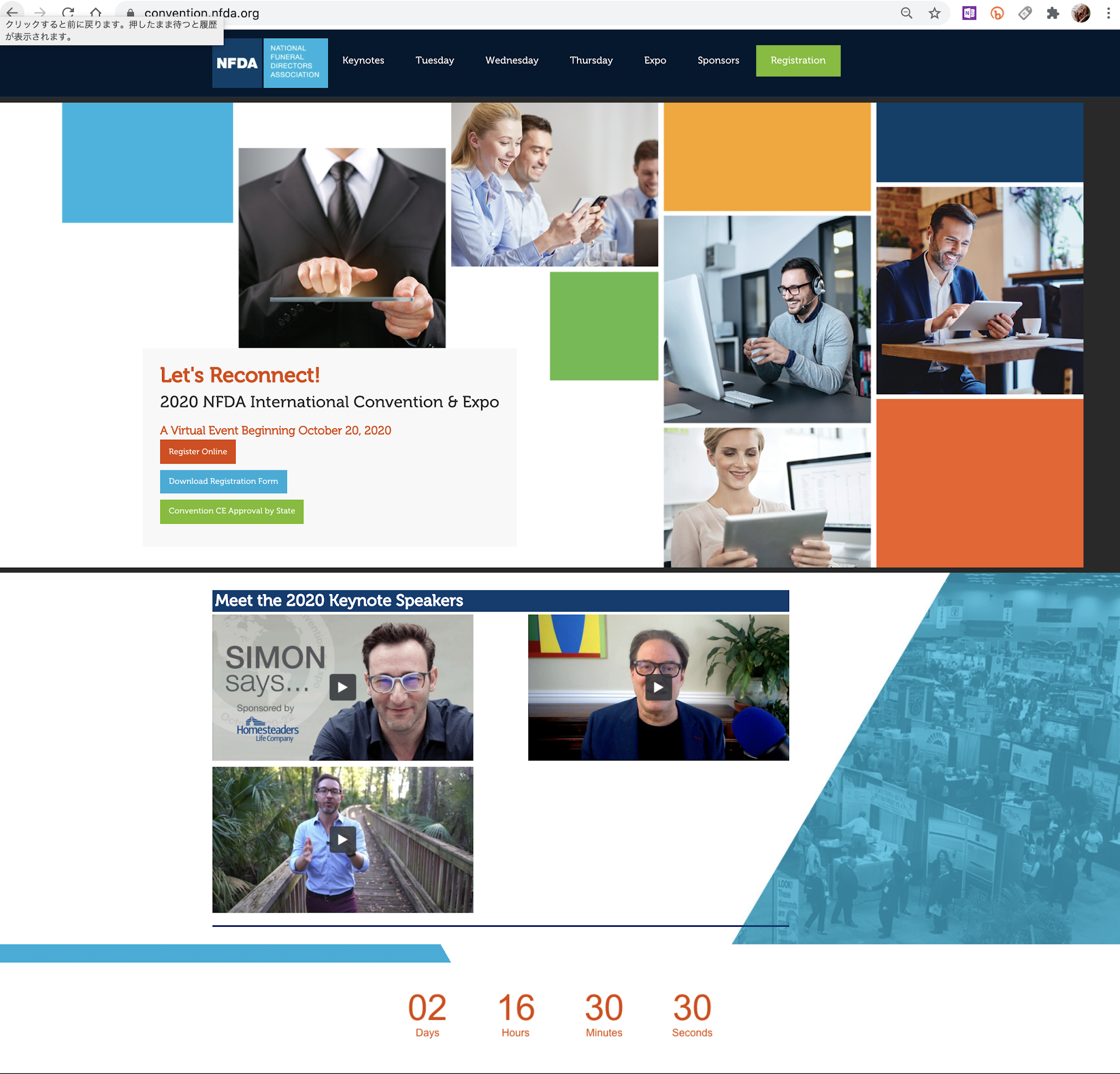Viewport: 1120px width, 1074px height.
Task: Open the user profile avatar
Action: [1080, 13]
